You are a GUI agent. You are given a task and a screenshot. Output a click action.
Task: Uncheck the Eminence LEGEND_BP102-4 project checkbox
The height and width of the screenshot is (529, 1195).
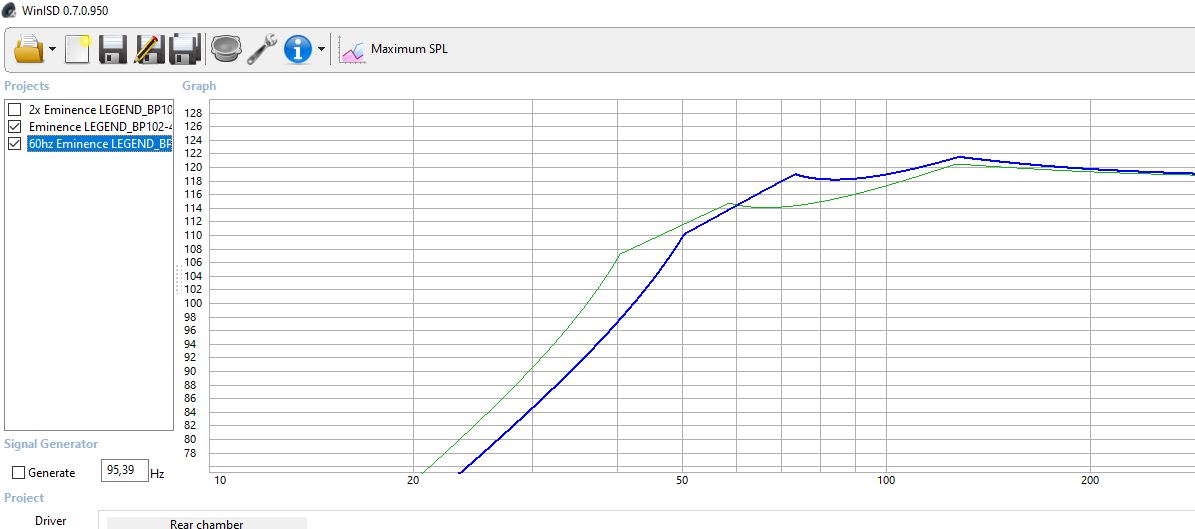pyautogui.click(x=14, y=127)
